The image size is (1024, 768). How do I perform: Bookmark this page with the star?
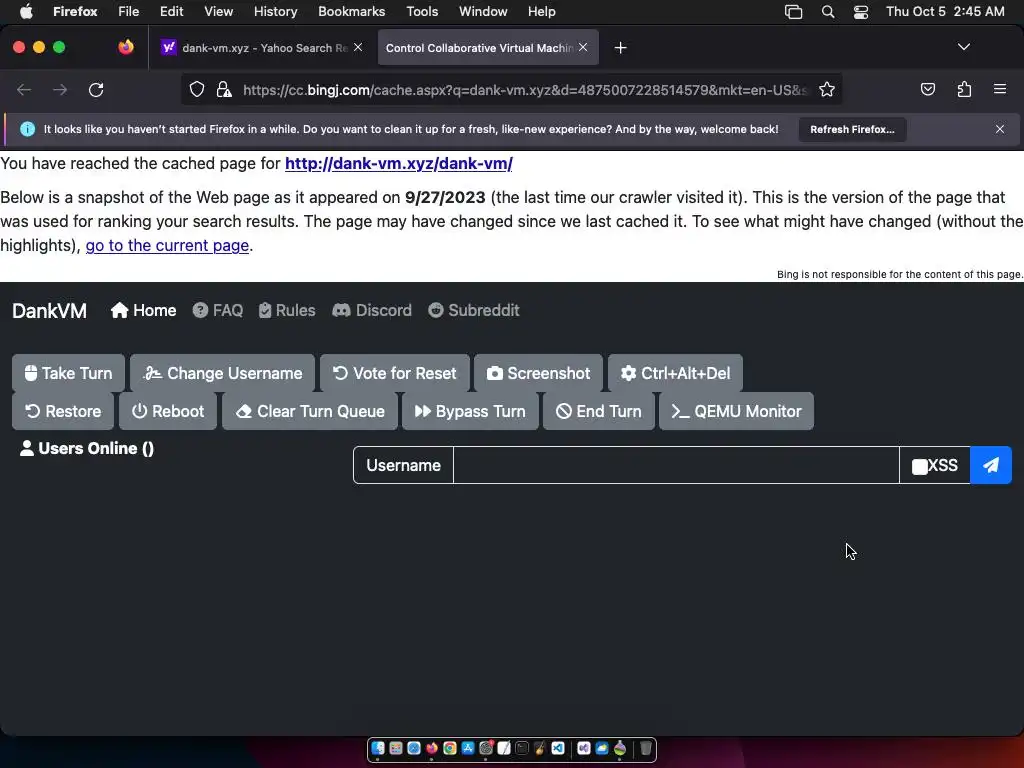tap(827, 89)
